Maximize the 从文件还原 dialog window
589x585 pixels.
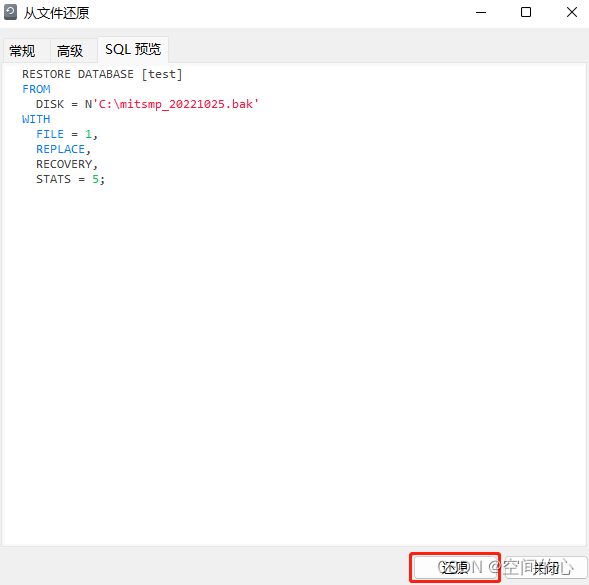(x=526, y=12)
